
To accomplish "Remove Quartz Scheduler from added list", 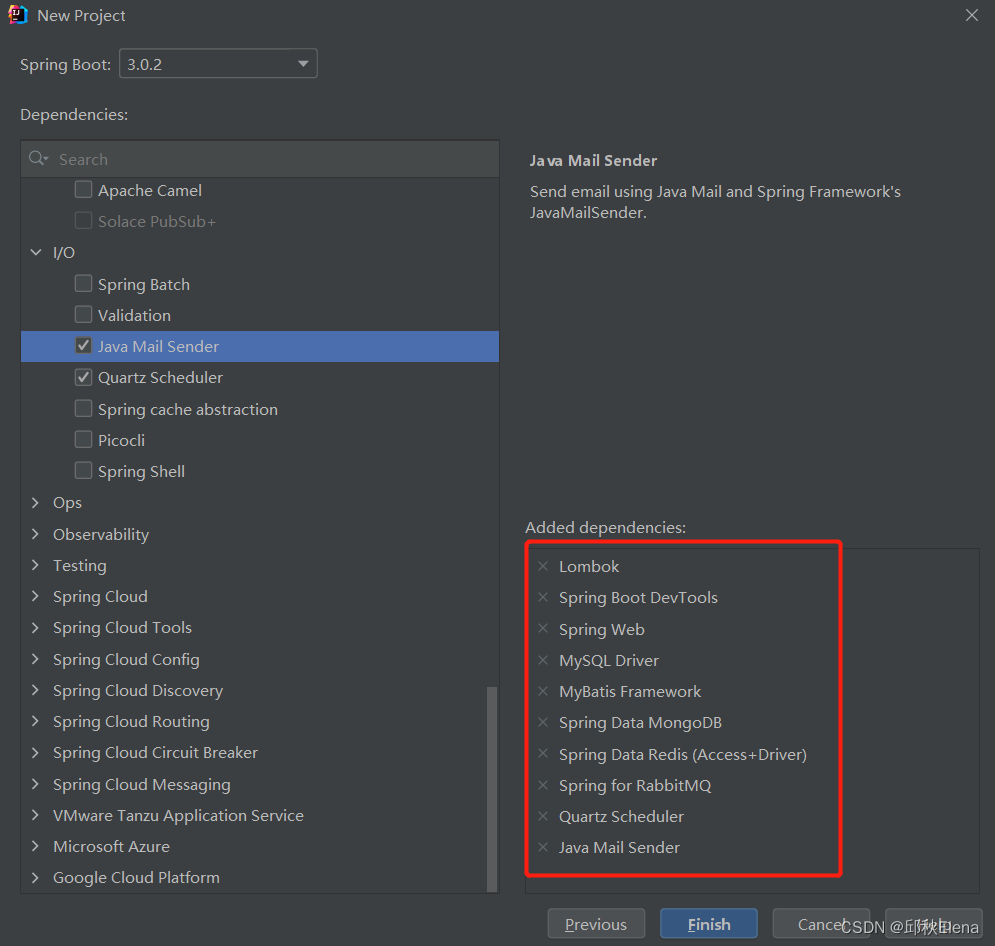I will 543,816.
